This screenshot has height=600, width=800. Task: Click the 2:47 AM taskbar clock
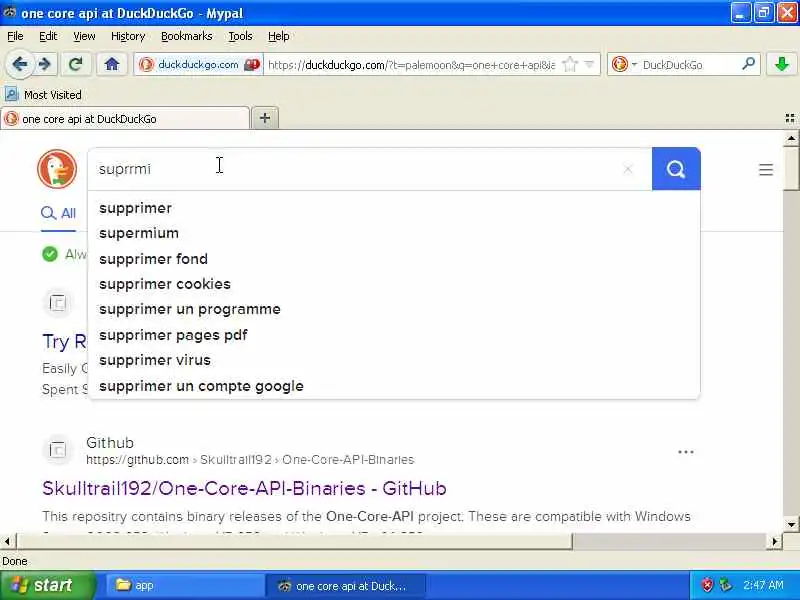pyautogui.click(x=763, y=585)
